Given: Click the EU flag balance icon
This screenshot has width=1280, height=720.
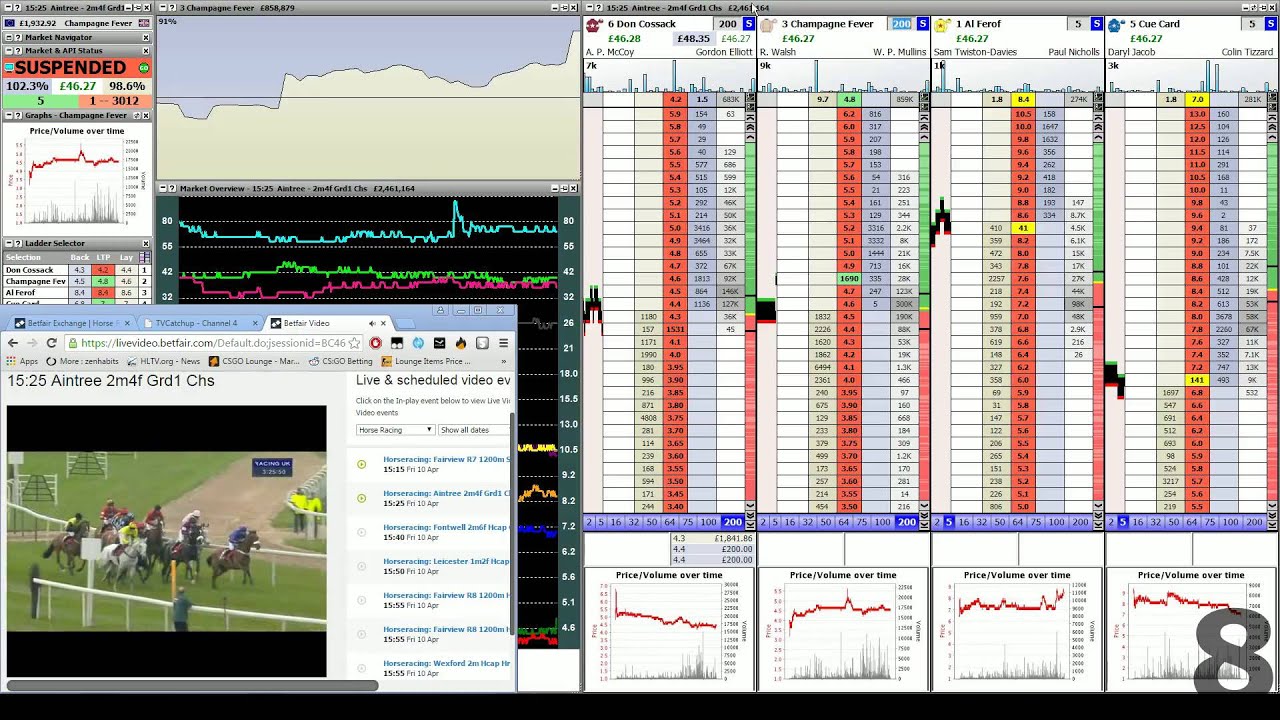Looking at the screenshot, I should click(11, 22).
